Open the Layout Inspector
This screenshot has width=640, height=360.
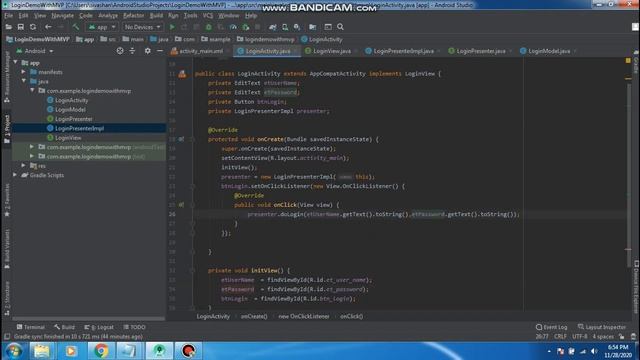(x=602, y=327)
